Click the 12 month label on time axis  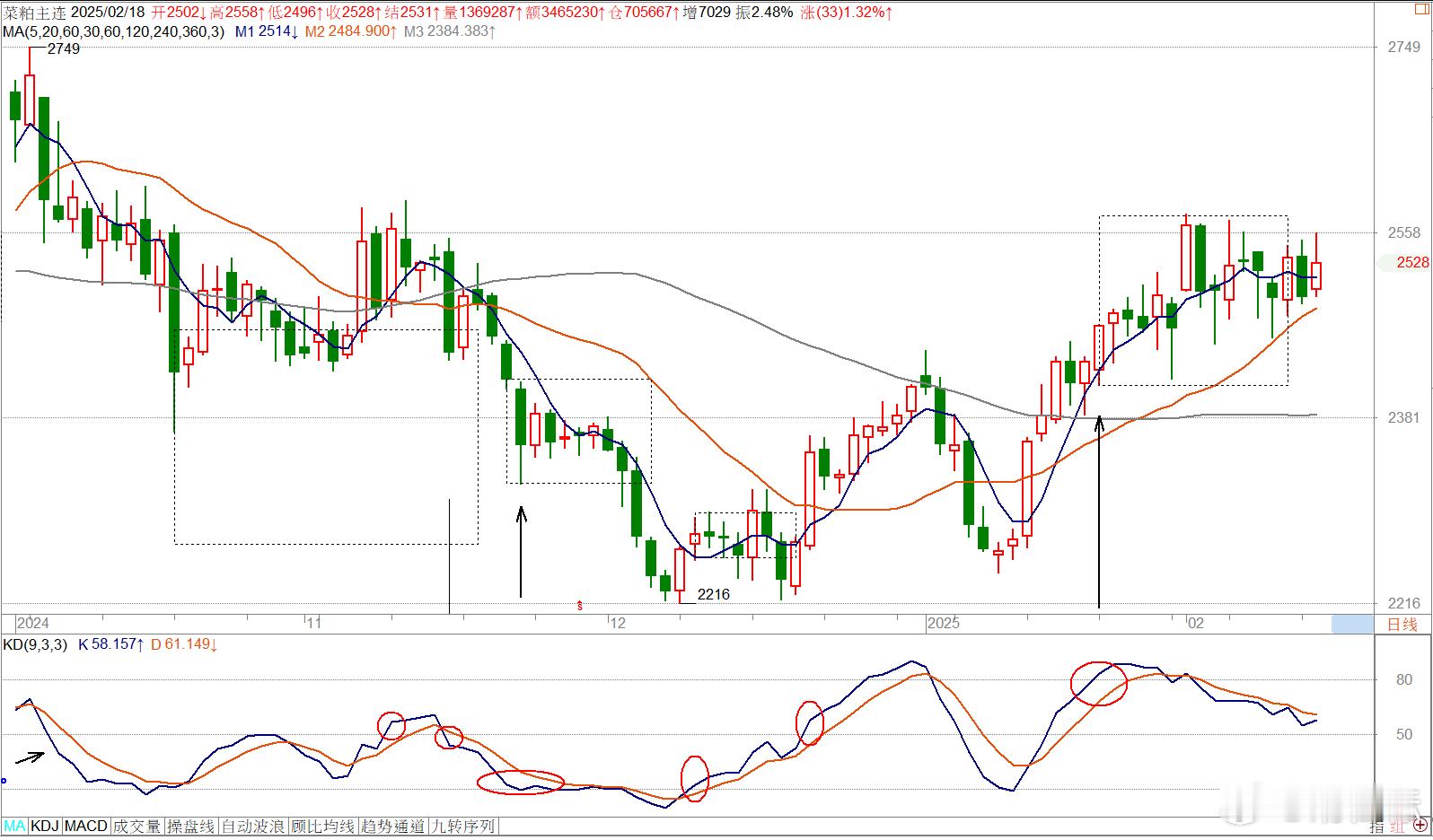point(617,623)
